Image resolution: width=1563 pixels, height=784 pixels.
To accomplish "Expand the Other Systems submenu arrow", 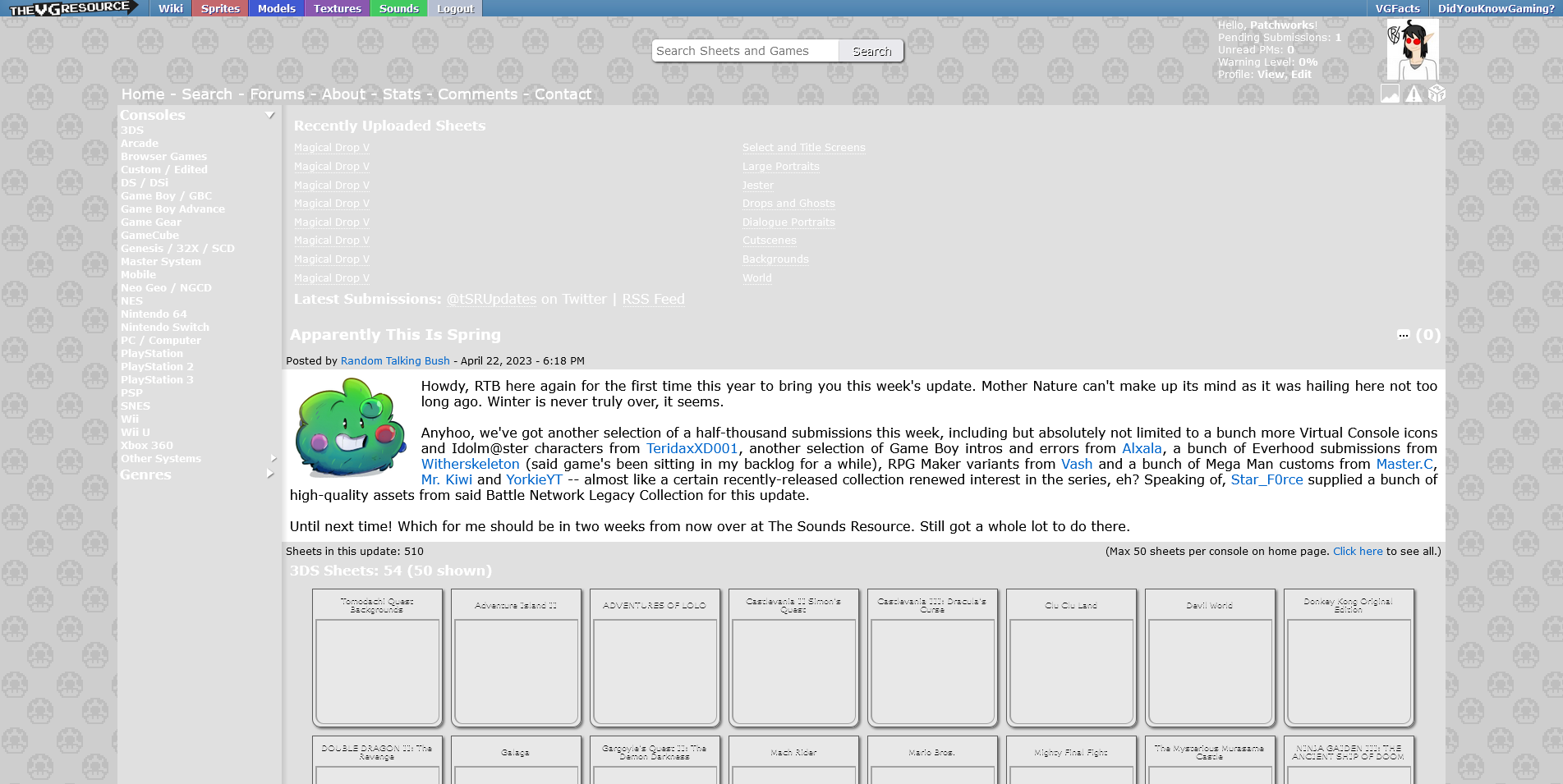I will point(273,458).
